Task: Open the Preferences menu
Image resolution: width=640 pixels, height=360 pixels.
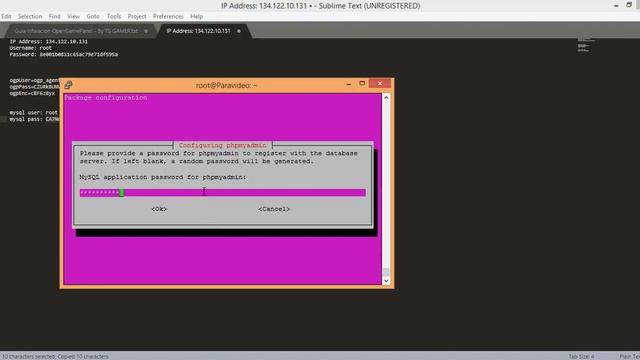Action: pyautogui.click(x=168, y=16)
